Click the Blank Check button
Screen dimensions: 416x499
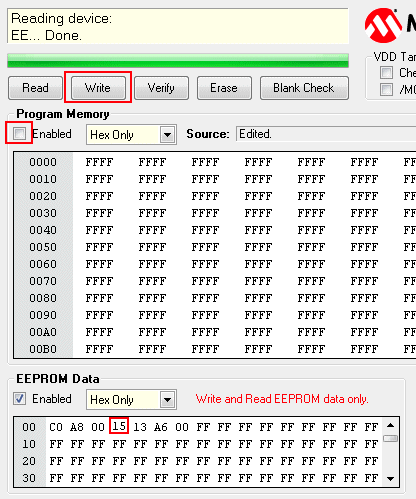(x=304, y=88)
